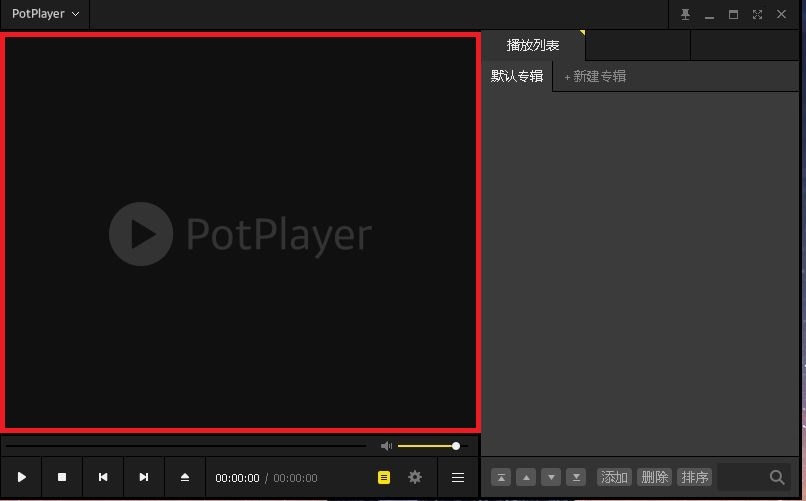The image size is (806, 501).
Task: Click the 删除 button in playlist
Action: coord(654,477)
